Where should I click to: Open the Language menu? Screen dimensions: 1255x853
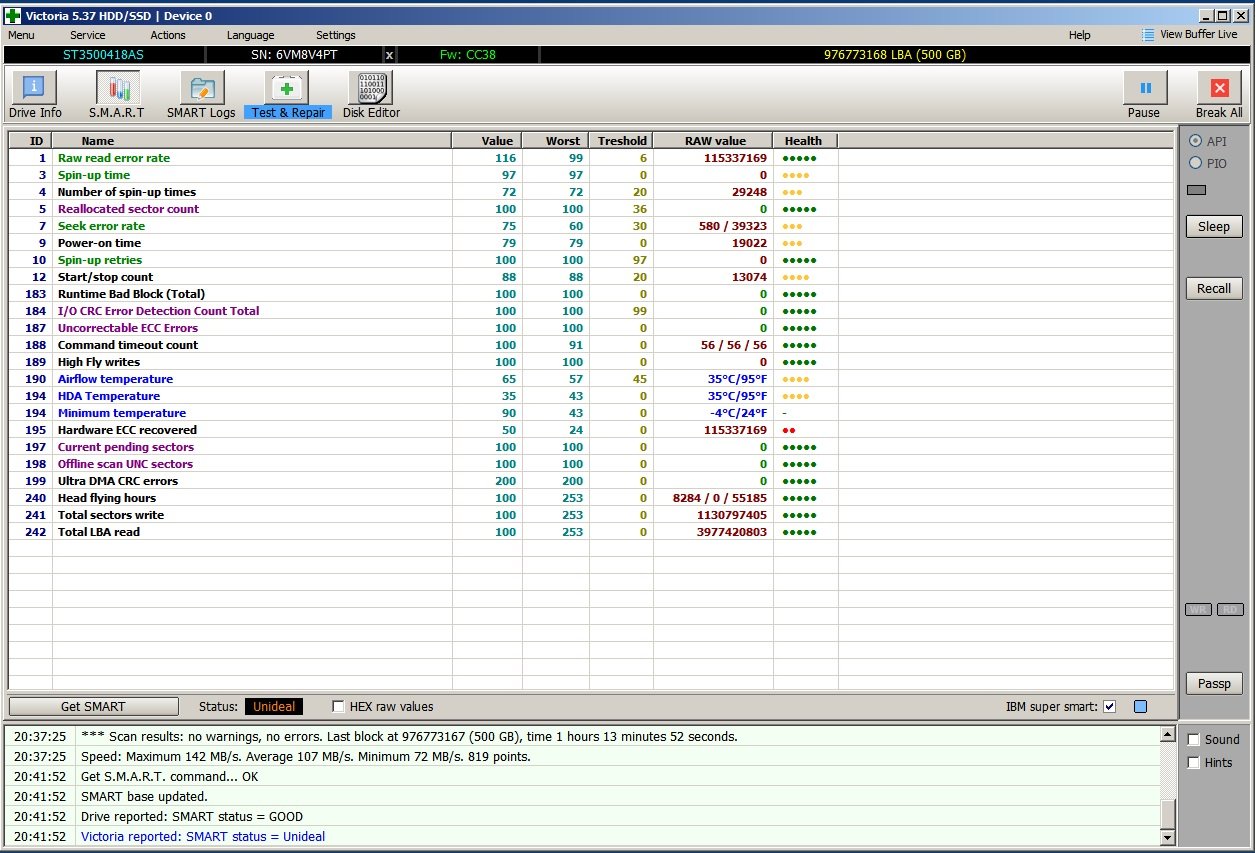pyautogui.click(x=250, y=35)
